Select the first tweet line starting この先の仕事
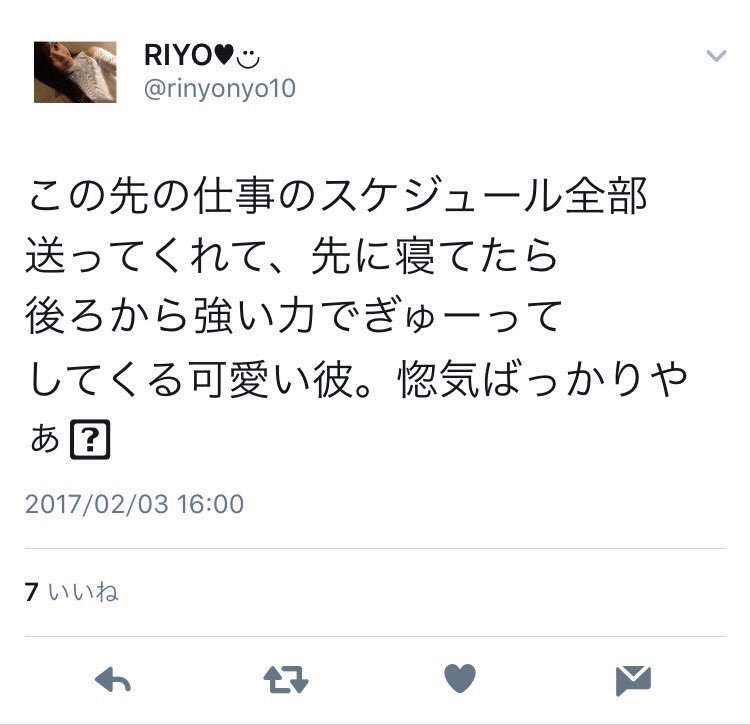Viewport: 750px width, 725px height. (x=337, y=196)
